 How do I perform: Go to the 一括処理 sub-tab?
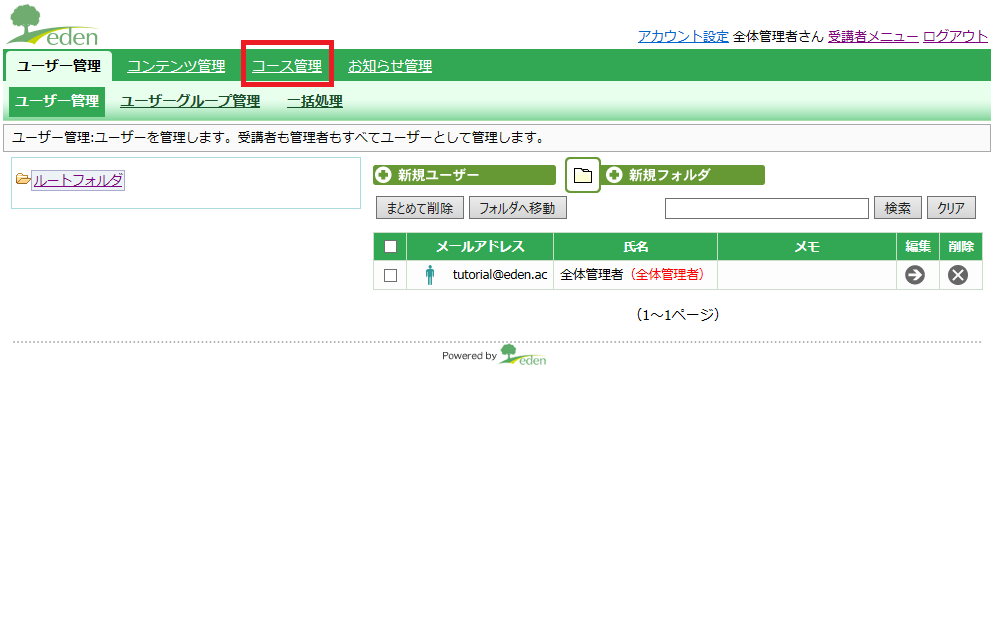(x=314, y=101)
